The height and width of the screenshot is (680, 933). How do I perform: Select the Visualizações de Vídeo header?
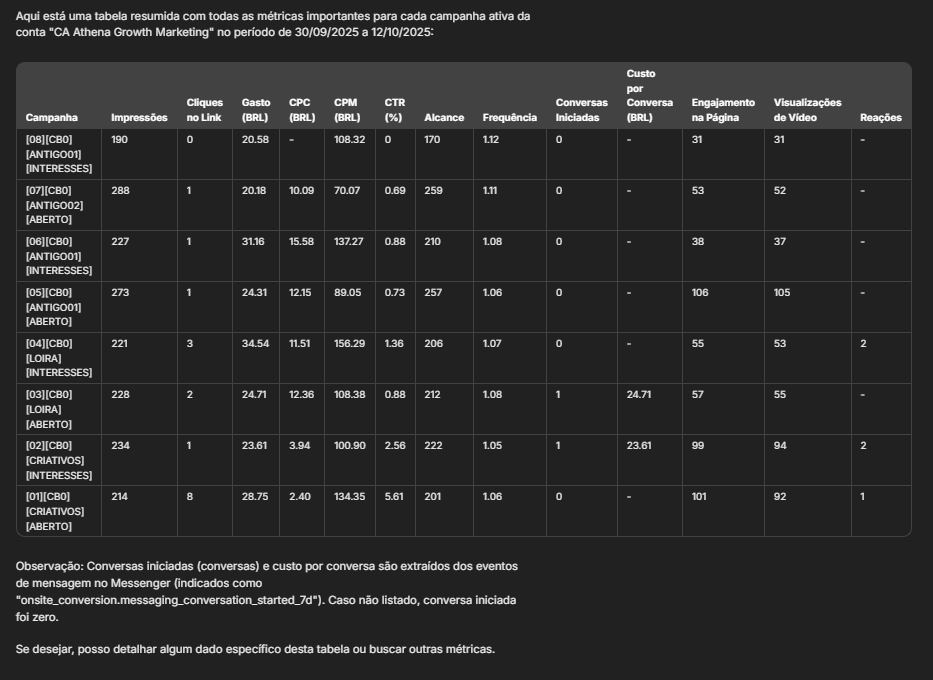(807, 110)
